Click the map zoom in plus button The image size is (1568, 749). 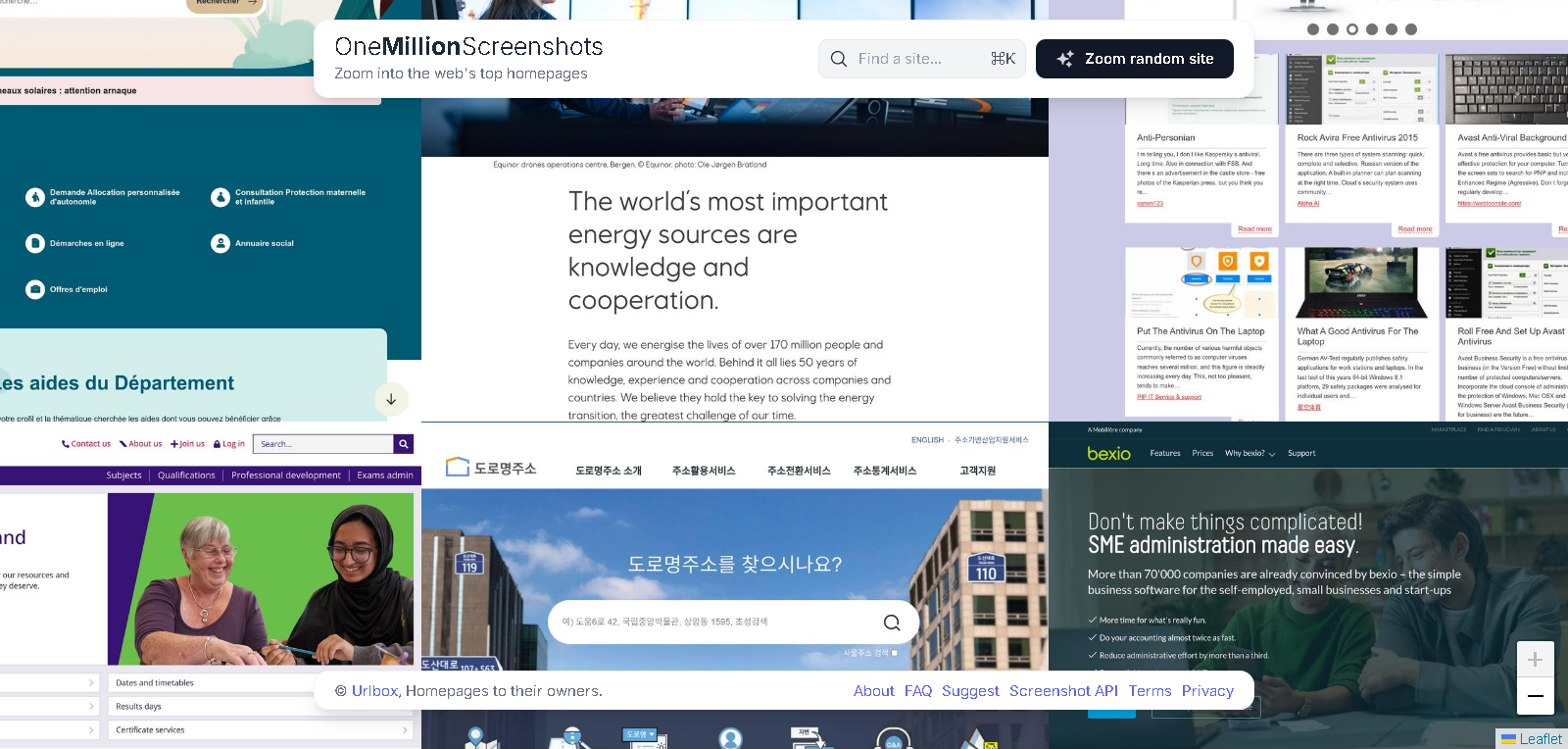tap(1536, 660)
